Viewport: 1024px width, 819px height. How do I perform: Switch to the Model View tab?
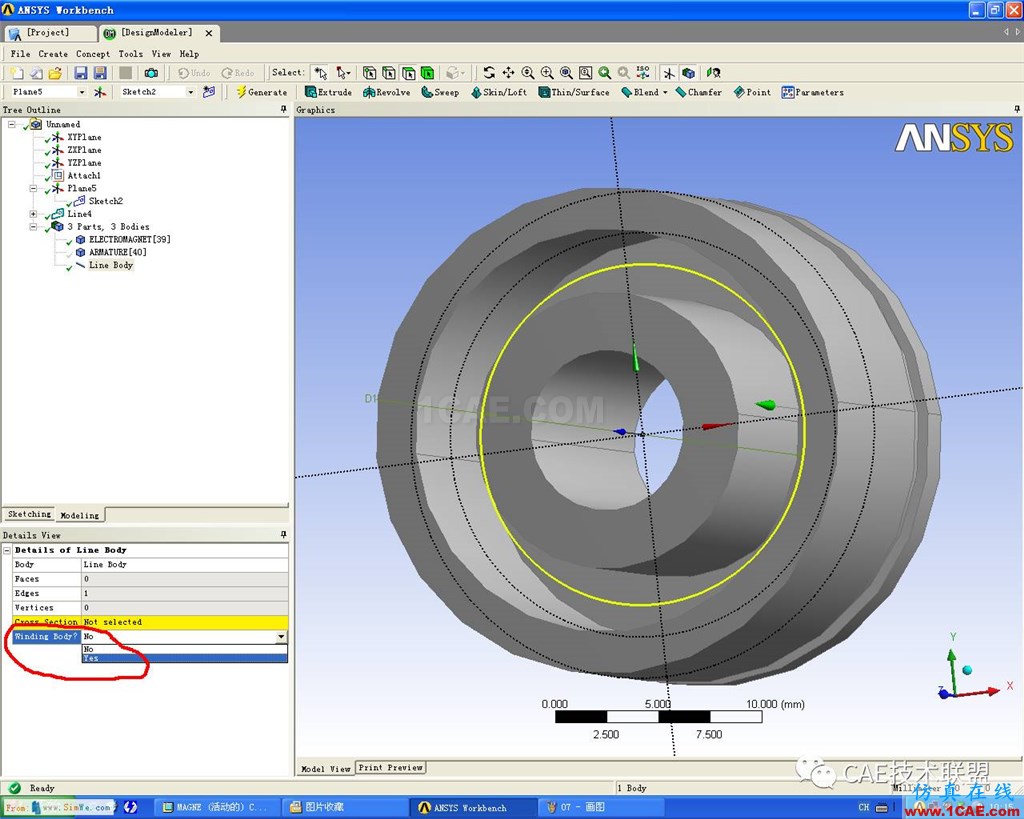(325, 769)
